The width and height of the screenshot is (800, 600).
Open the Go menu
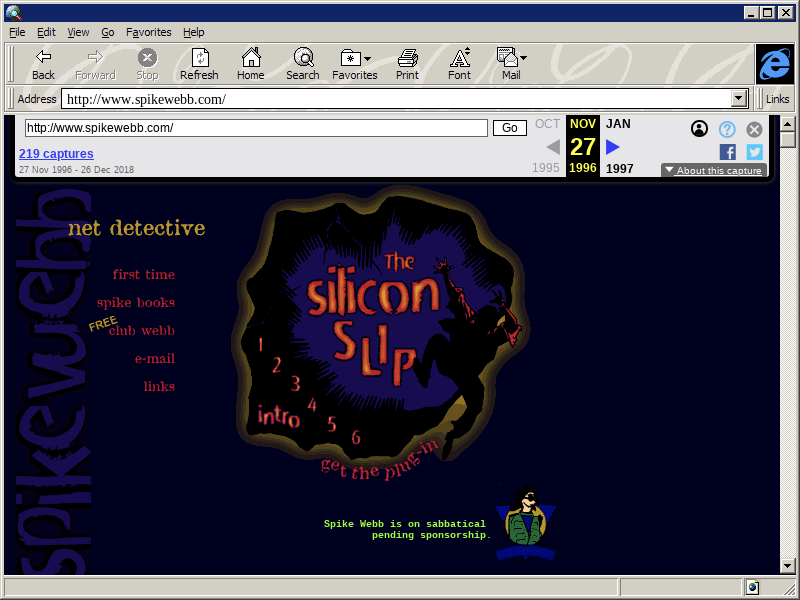(x=107, y=32)
